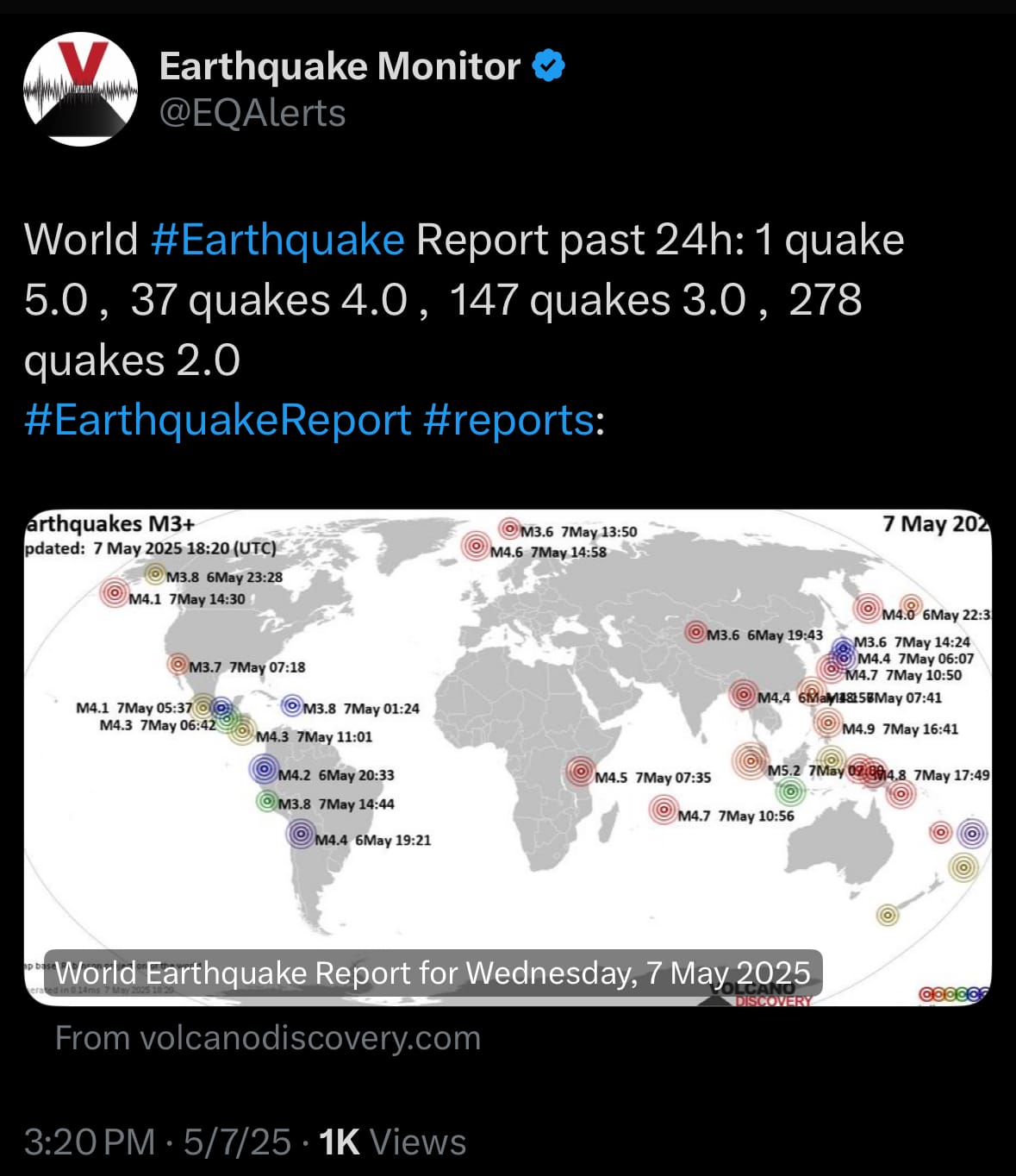1016x1176 pixels.
Task: Click the M4.4 6May 19:21 purple marker
Action: 300,834
